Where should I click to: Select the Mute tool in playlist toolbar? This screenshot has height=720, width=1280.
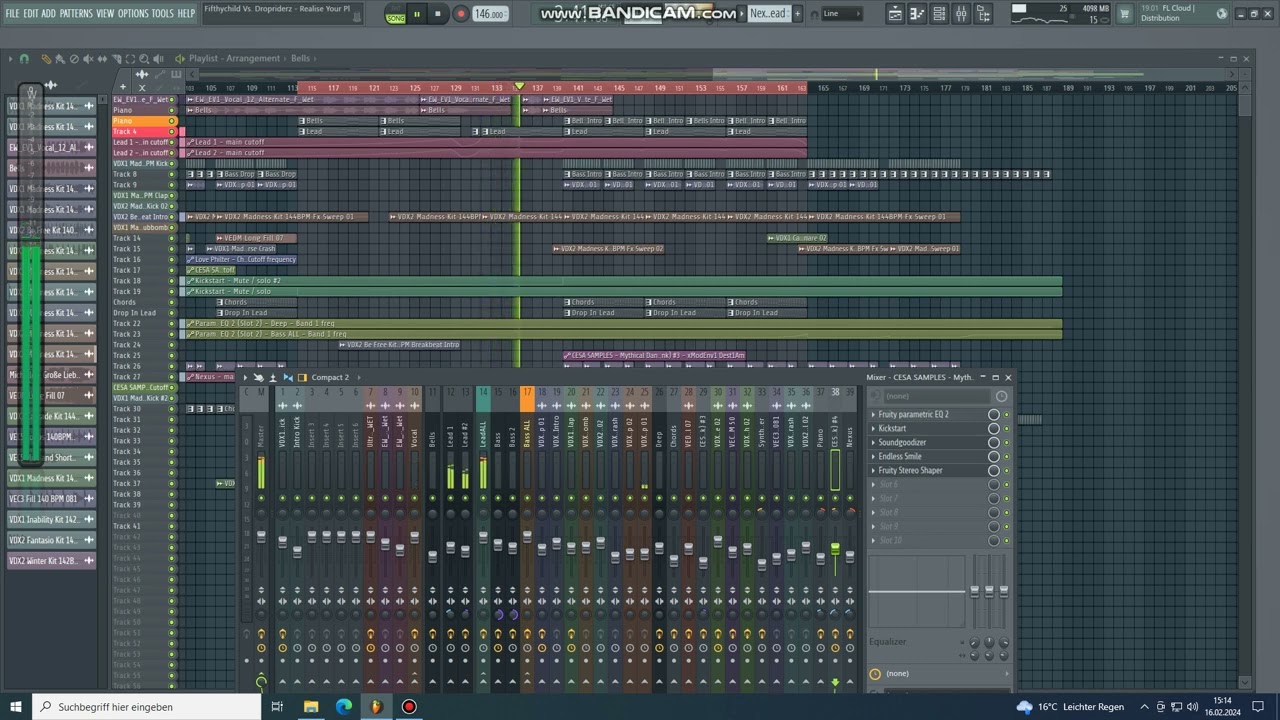pos(88,59)
